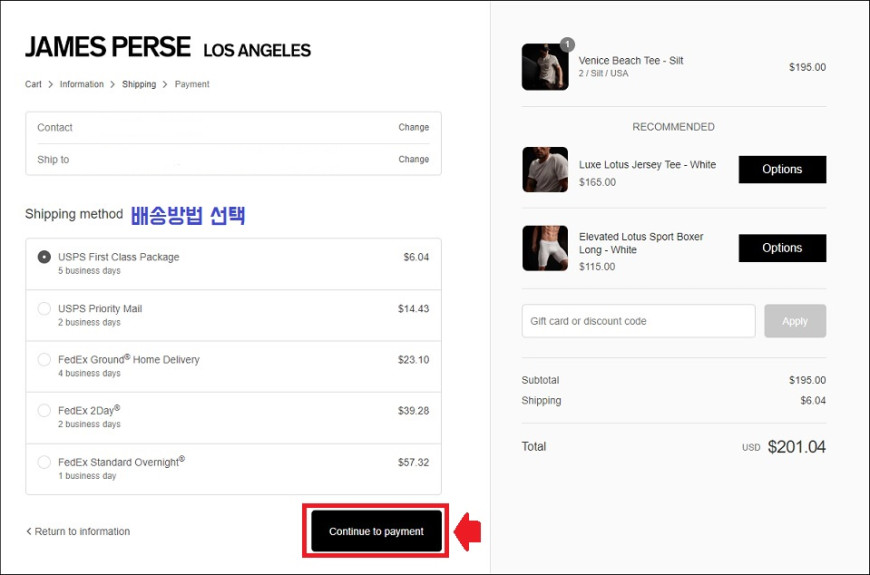Click Change link for Ship to

pos(413,159)
